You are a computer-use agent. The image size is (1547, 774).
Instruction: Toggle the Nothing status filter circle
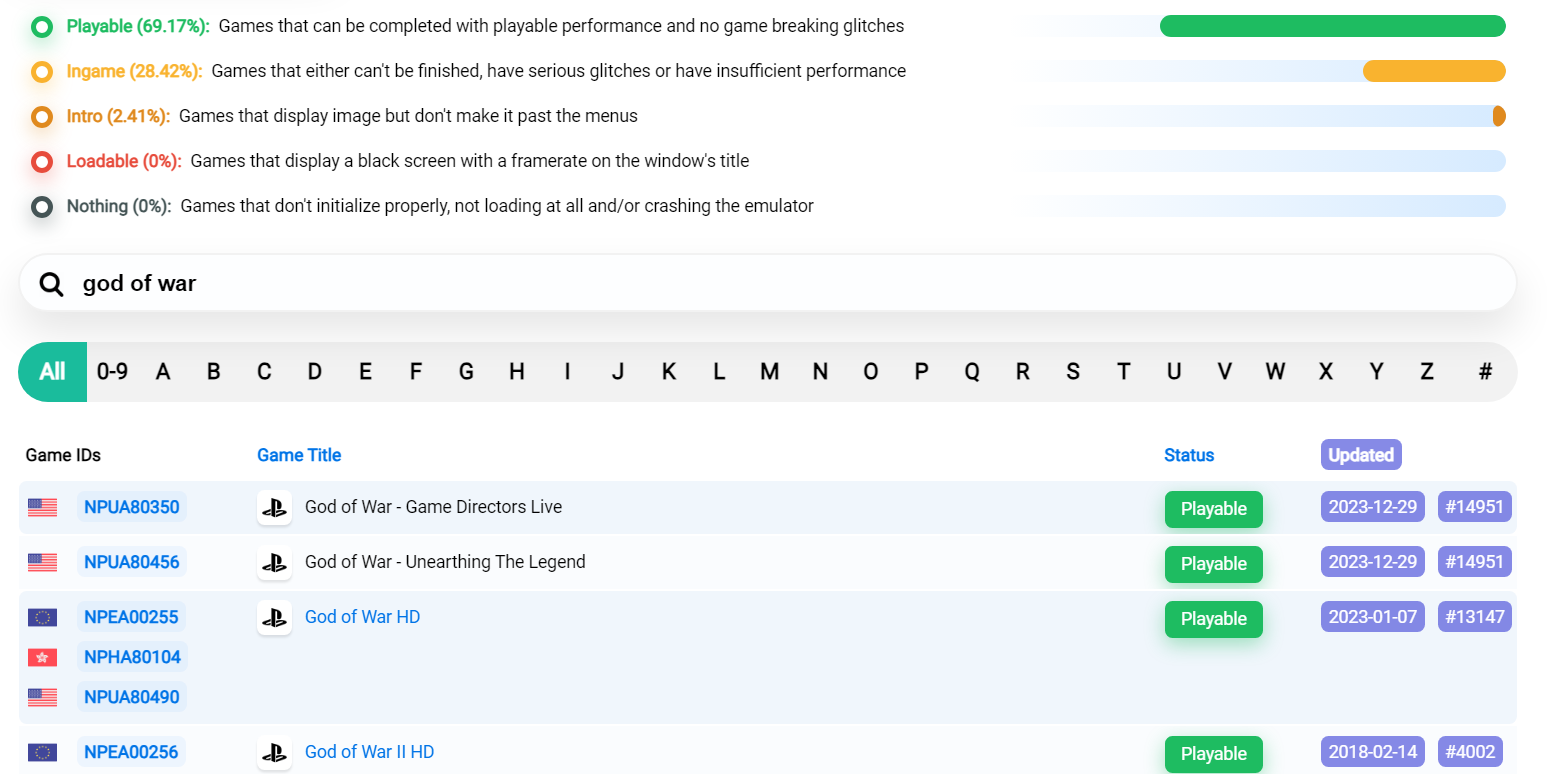tap(42, 206)
